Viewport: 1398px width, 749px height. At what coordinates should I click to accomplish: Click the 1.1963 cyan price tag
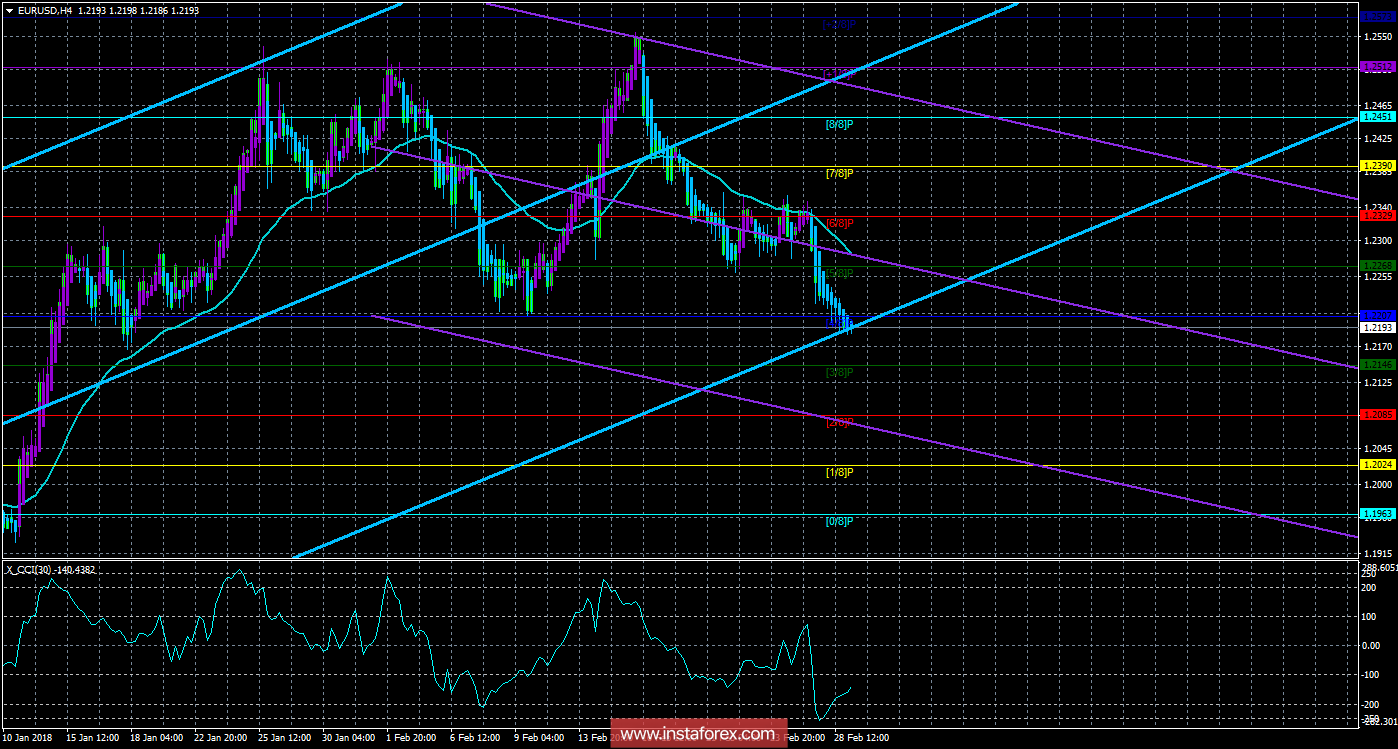coord(1377,513)
